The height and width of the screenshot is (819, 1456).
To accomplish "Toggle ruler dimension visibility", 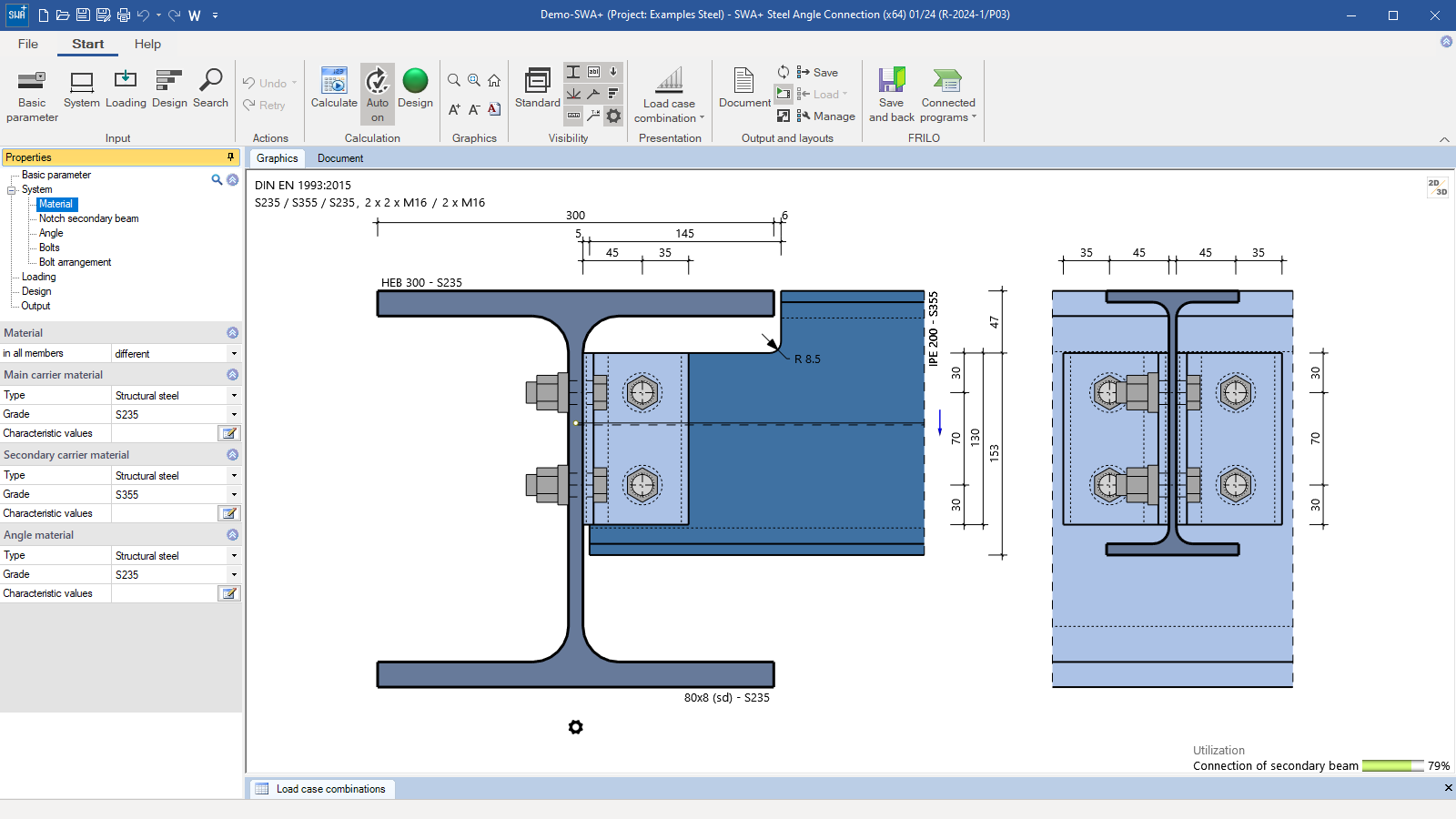I will [573, 116].
